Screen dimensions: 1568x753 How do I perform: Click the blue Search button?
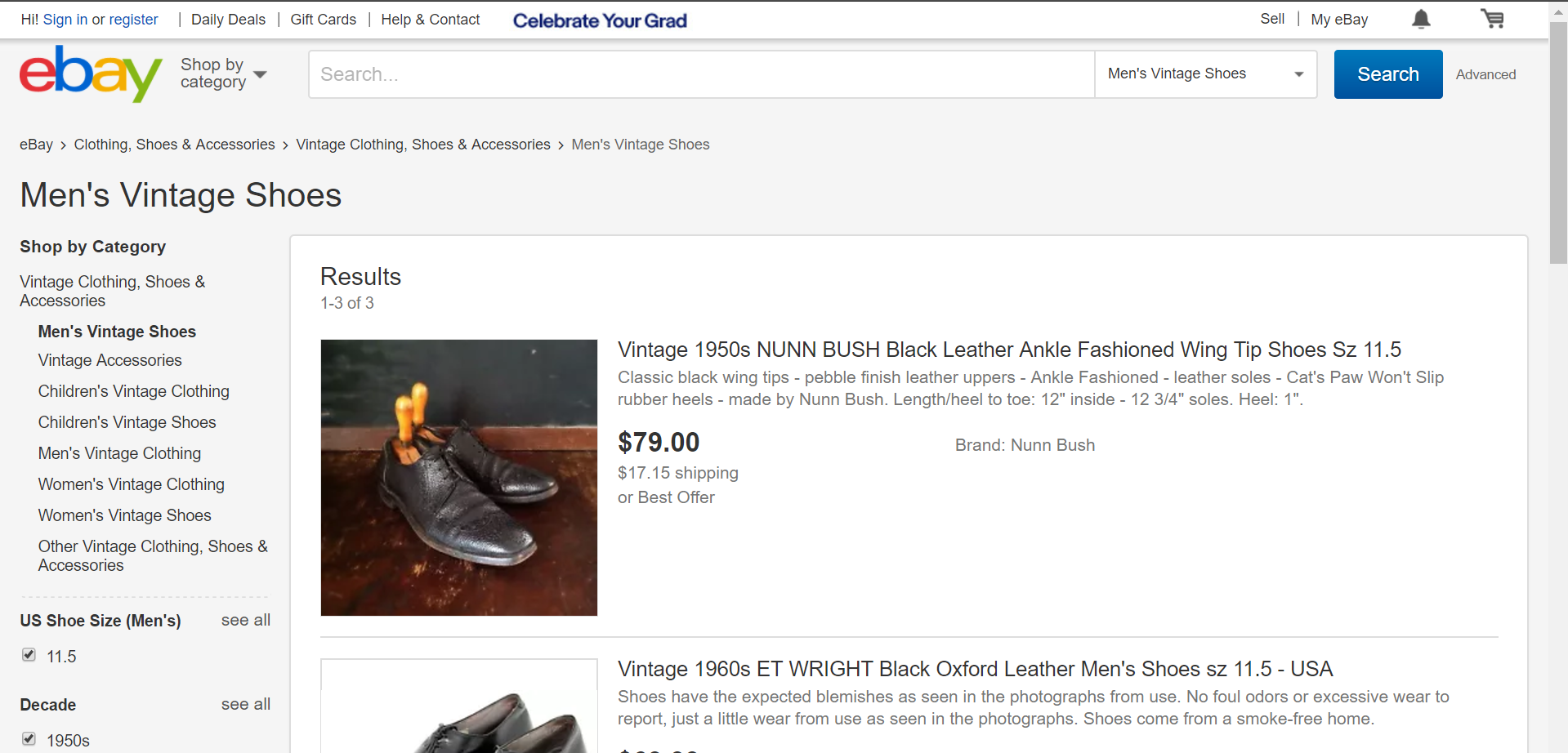(1388, 74)
